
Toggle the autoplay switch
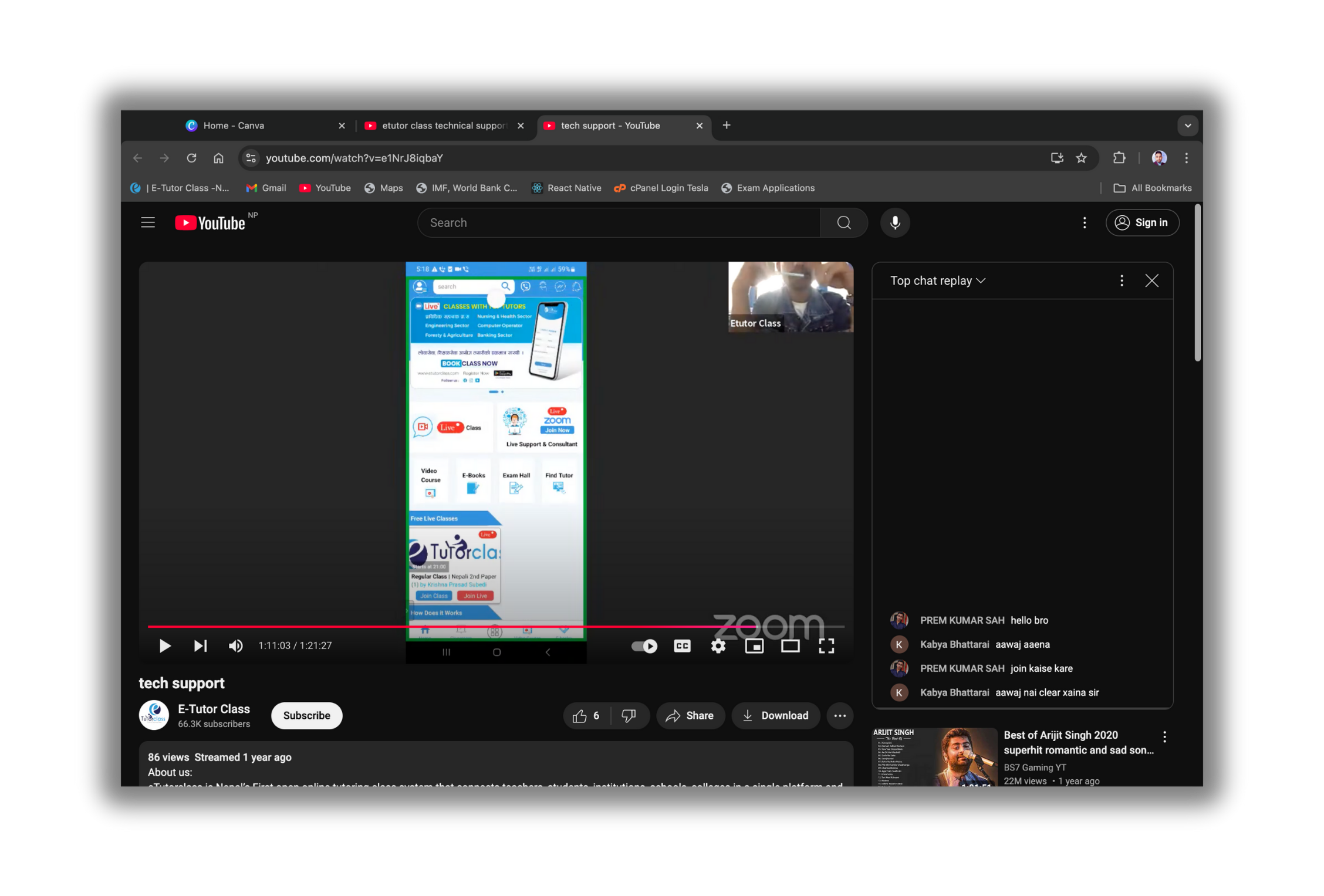[x=644, y=646]
